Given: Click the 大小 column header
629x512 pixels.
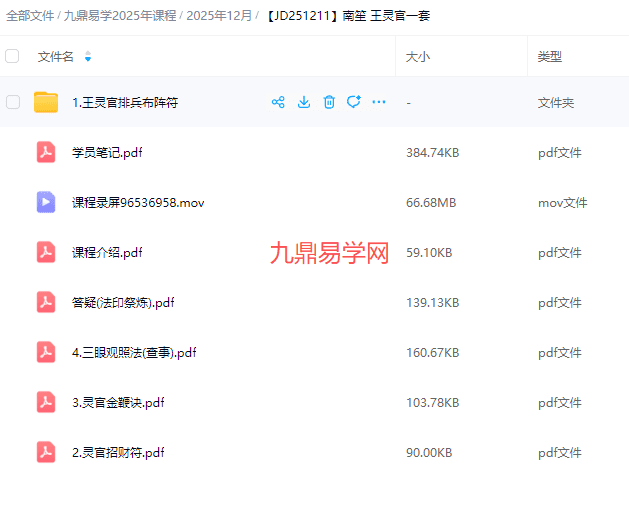Looking at the screenshot, I should [x=417, y=57].
